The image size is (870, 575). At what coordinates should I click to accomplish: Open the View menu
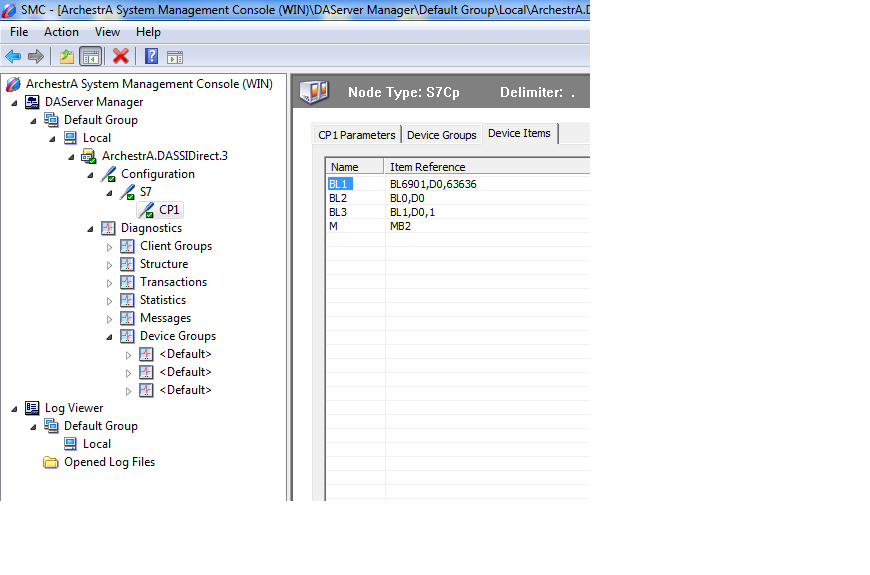click(x=107, y=32)
